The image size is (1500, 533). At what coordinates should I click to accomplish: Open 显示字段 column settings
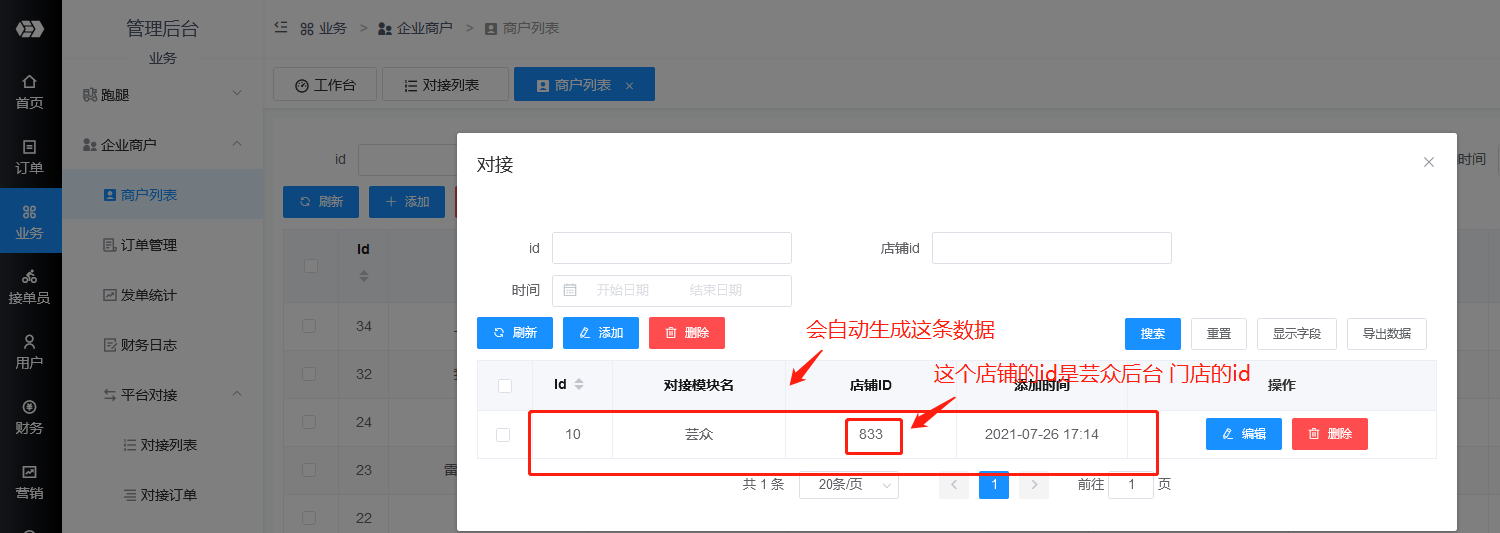(x=1297, y=333)
